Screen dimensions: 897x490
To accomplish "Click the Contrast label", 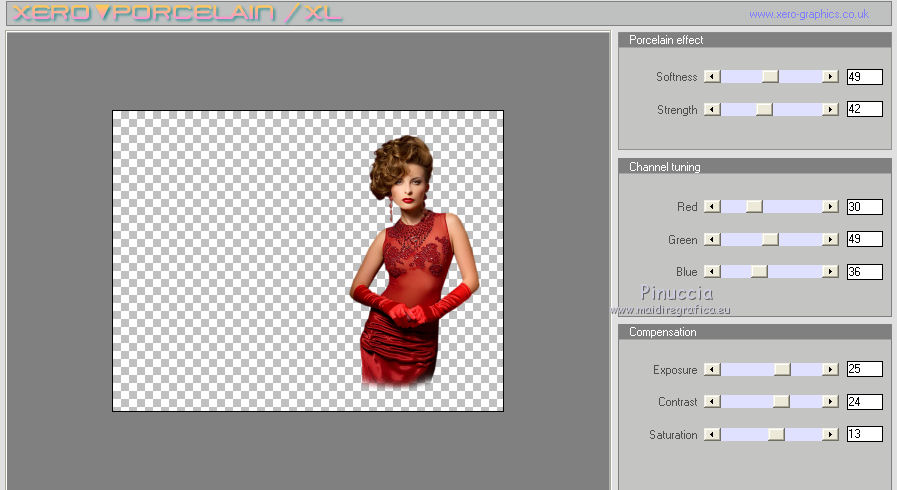I will click(x=677, y=402).
